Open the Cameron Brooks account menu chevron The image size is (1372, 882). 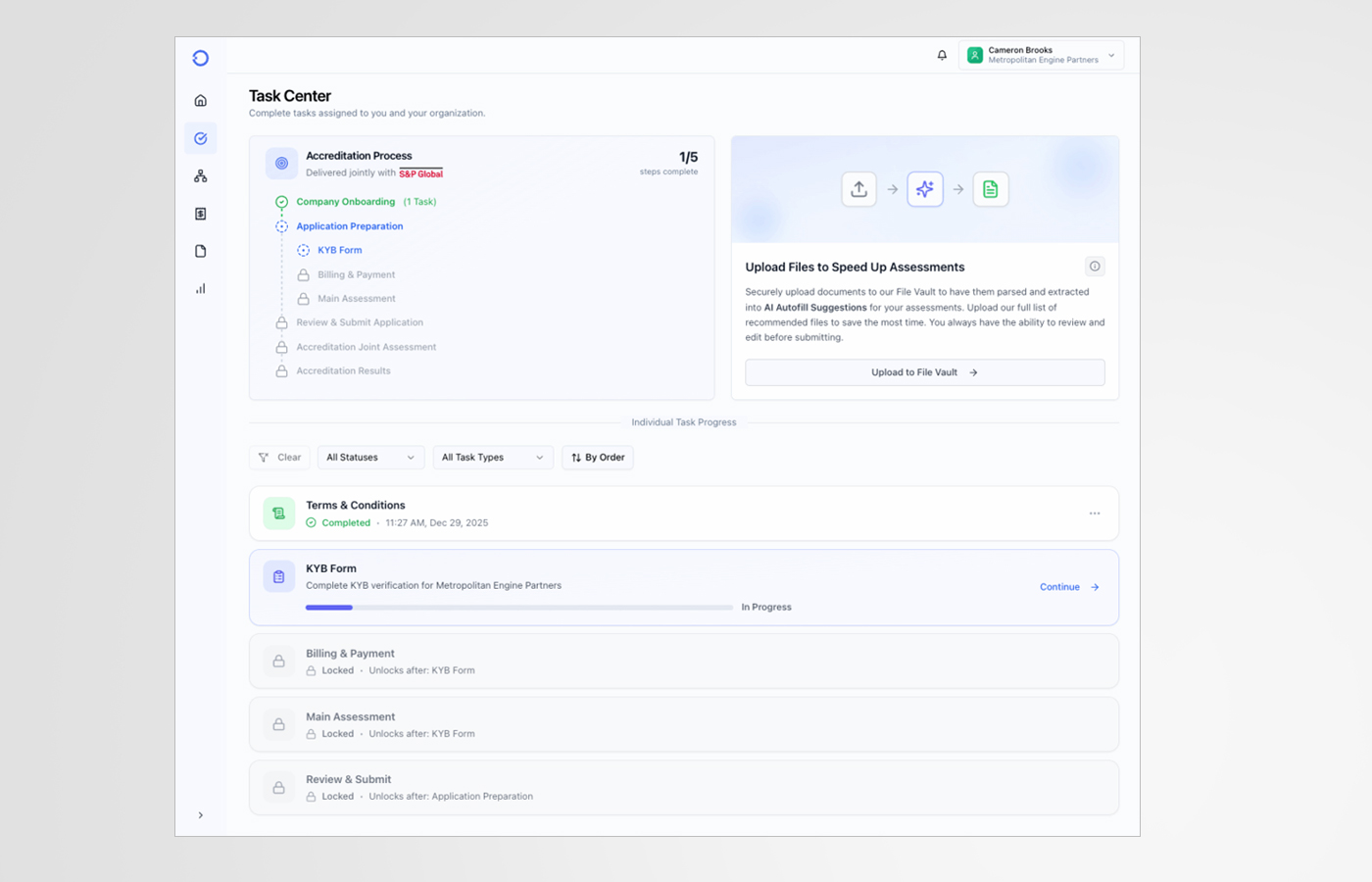coord(1110,55)
